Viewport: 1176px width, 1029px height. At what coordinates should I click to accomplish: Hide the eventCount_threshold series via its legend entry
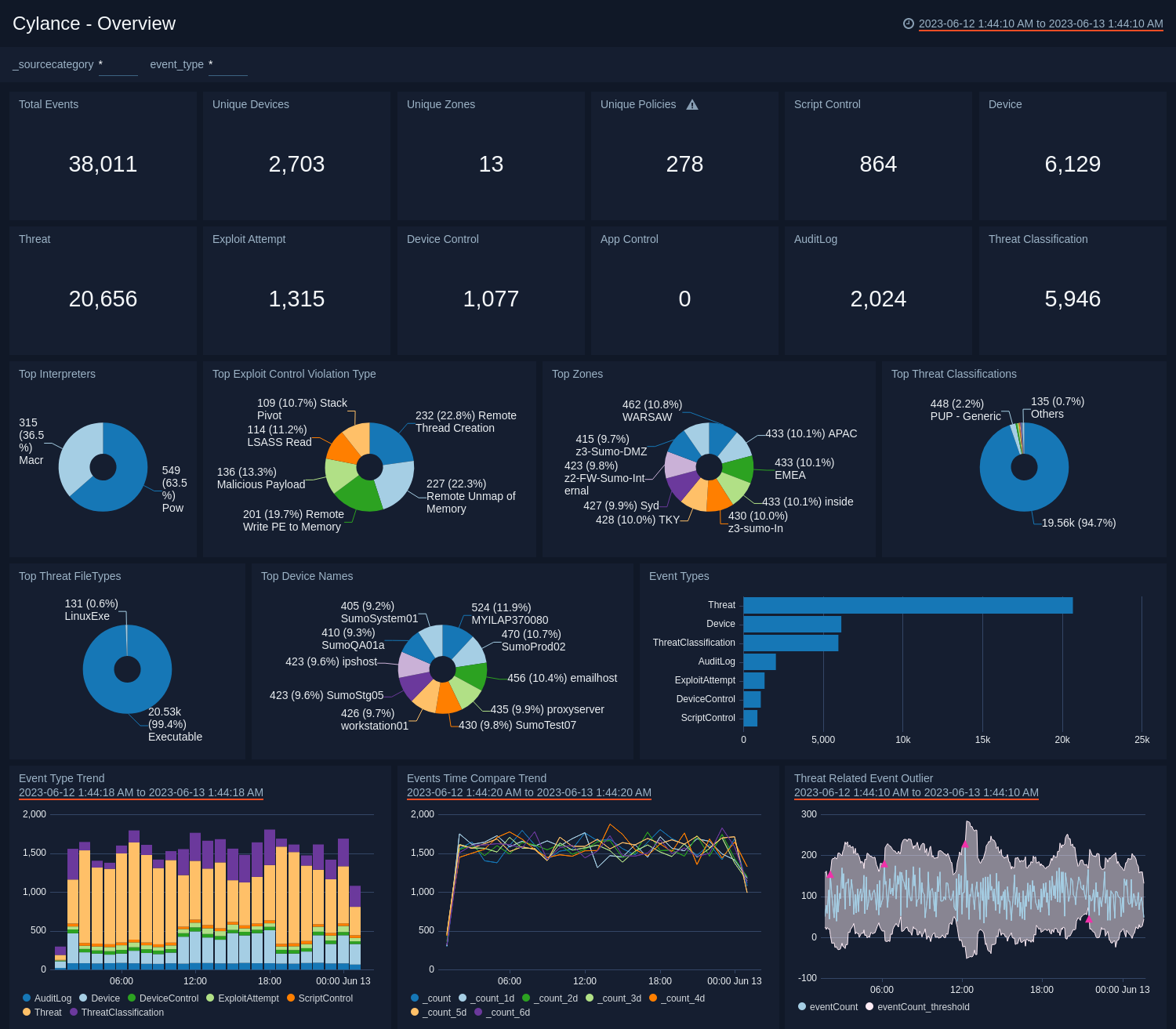[924, 1006]
